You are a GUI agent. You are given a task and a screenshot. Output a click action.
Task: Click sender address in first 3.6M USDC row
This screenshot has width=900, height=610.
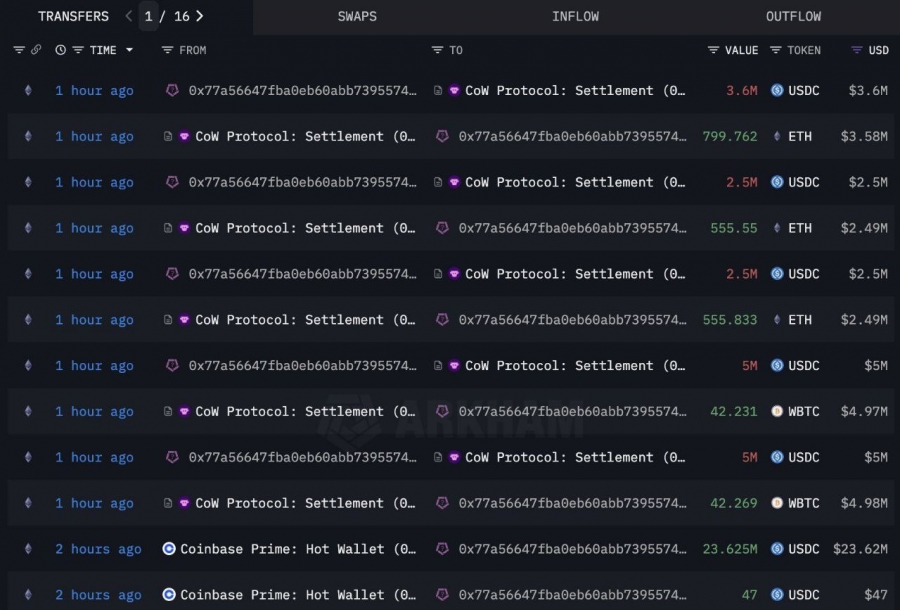pos(302,90)
